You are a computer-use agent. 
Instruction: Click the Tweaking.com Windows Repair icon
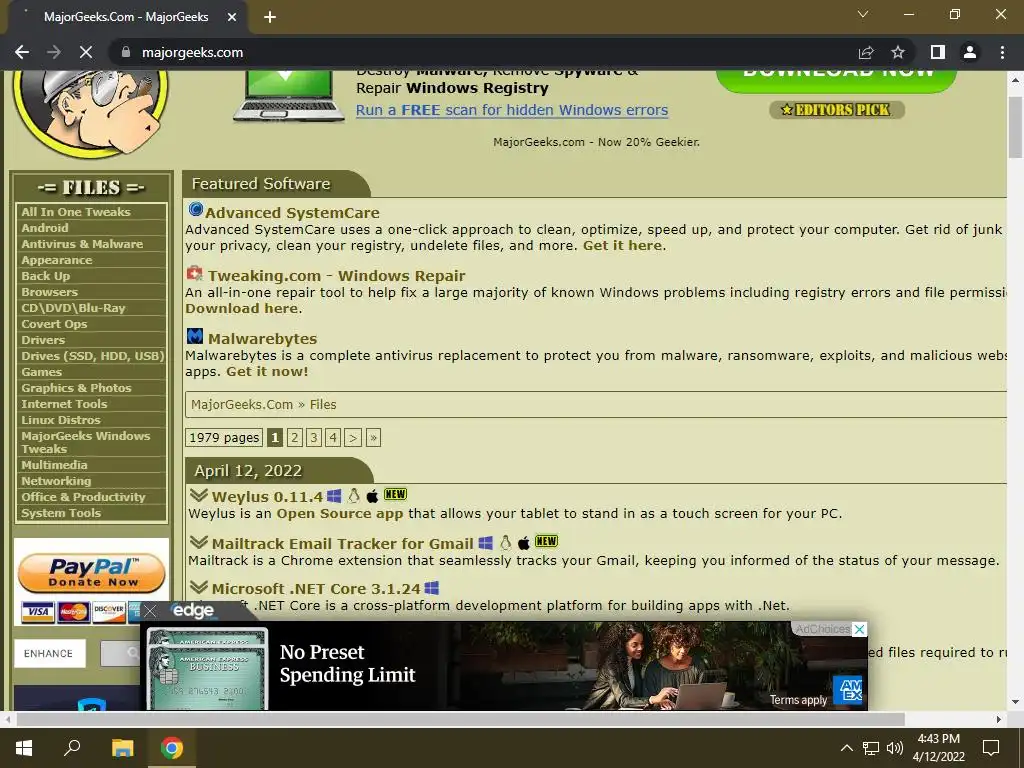[x=195, y=273]
